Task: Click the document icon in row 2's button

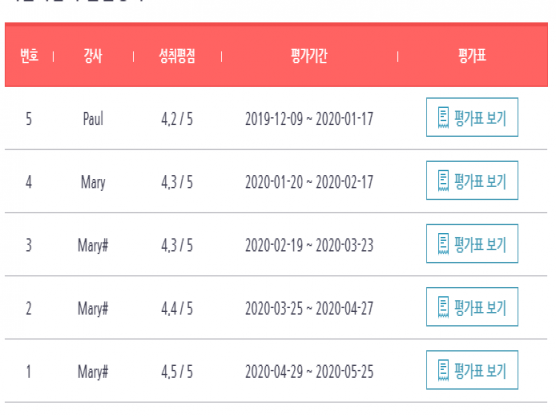Action: pos(443,307)
